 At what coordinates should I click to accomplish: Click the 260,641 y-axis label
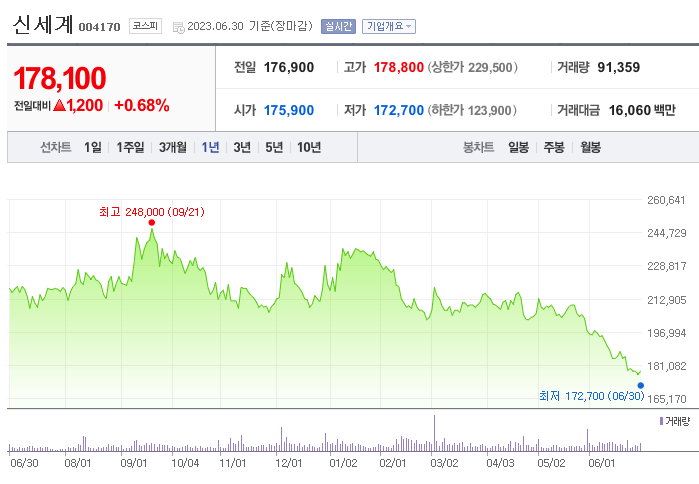click(x=666, y=200)
